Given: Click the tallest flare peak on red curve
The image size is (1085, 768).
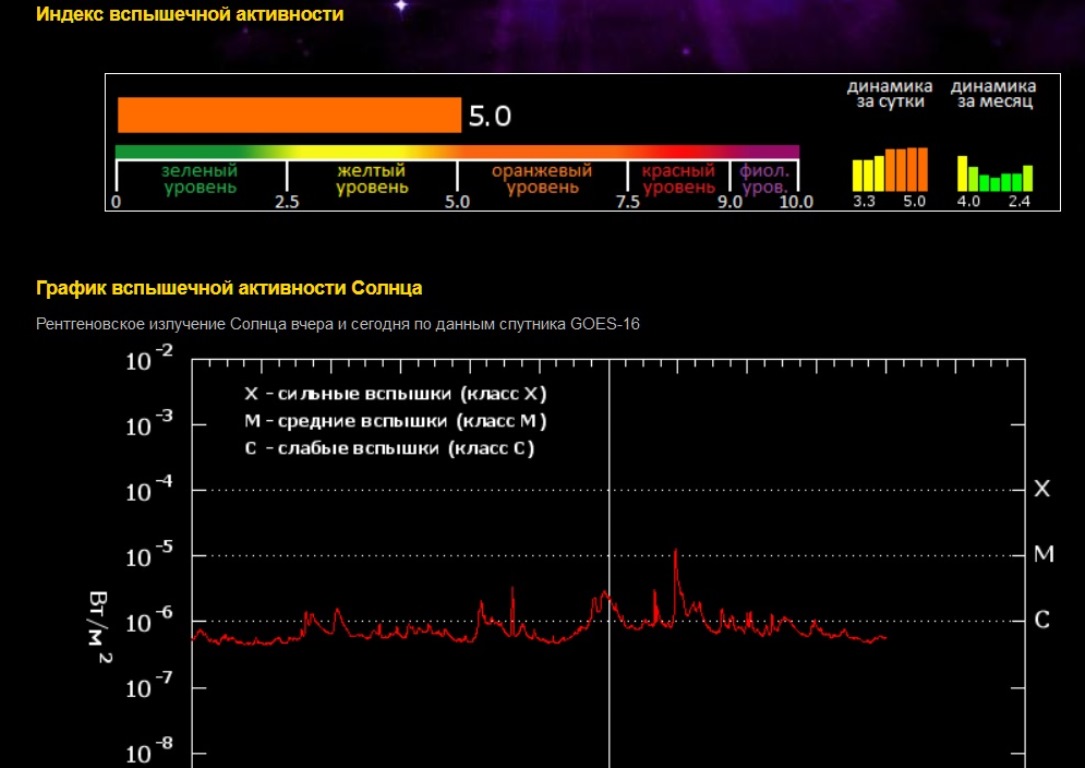Looking at the screenshot, I should pos(676,553).
